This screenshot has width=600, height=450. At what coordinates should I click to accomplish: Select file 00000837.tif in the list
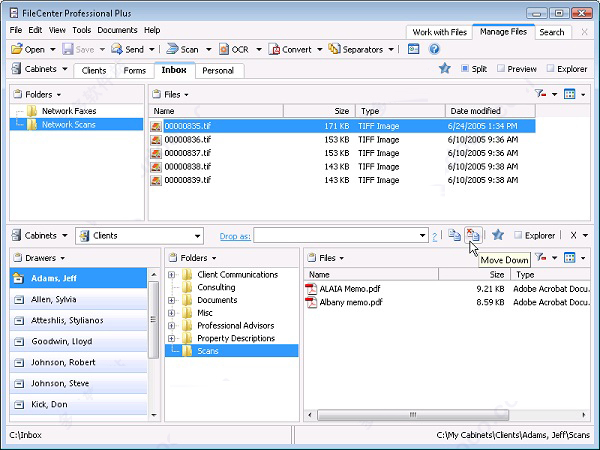pos(188,153)
